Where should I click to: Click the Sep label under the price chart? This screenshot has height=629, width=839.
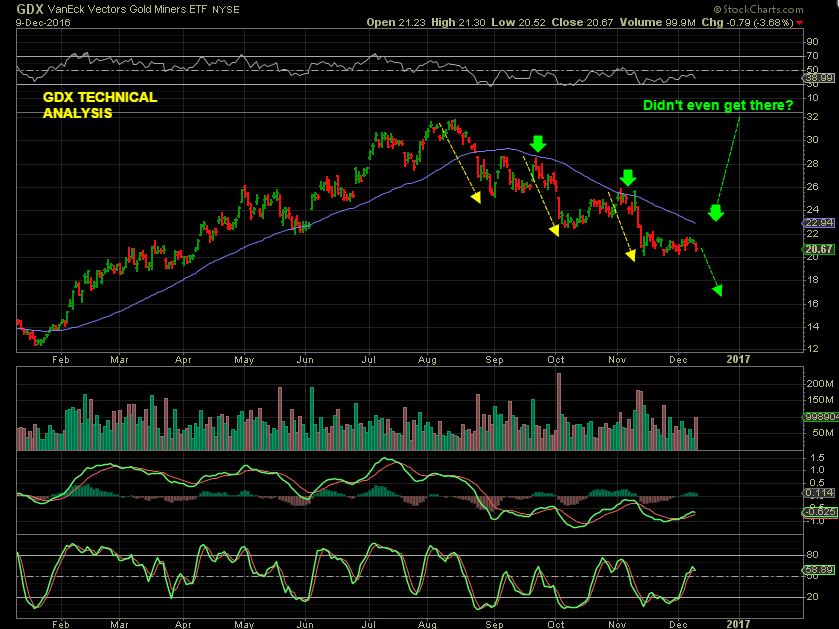click(494, 359)
